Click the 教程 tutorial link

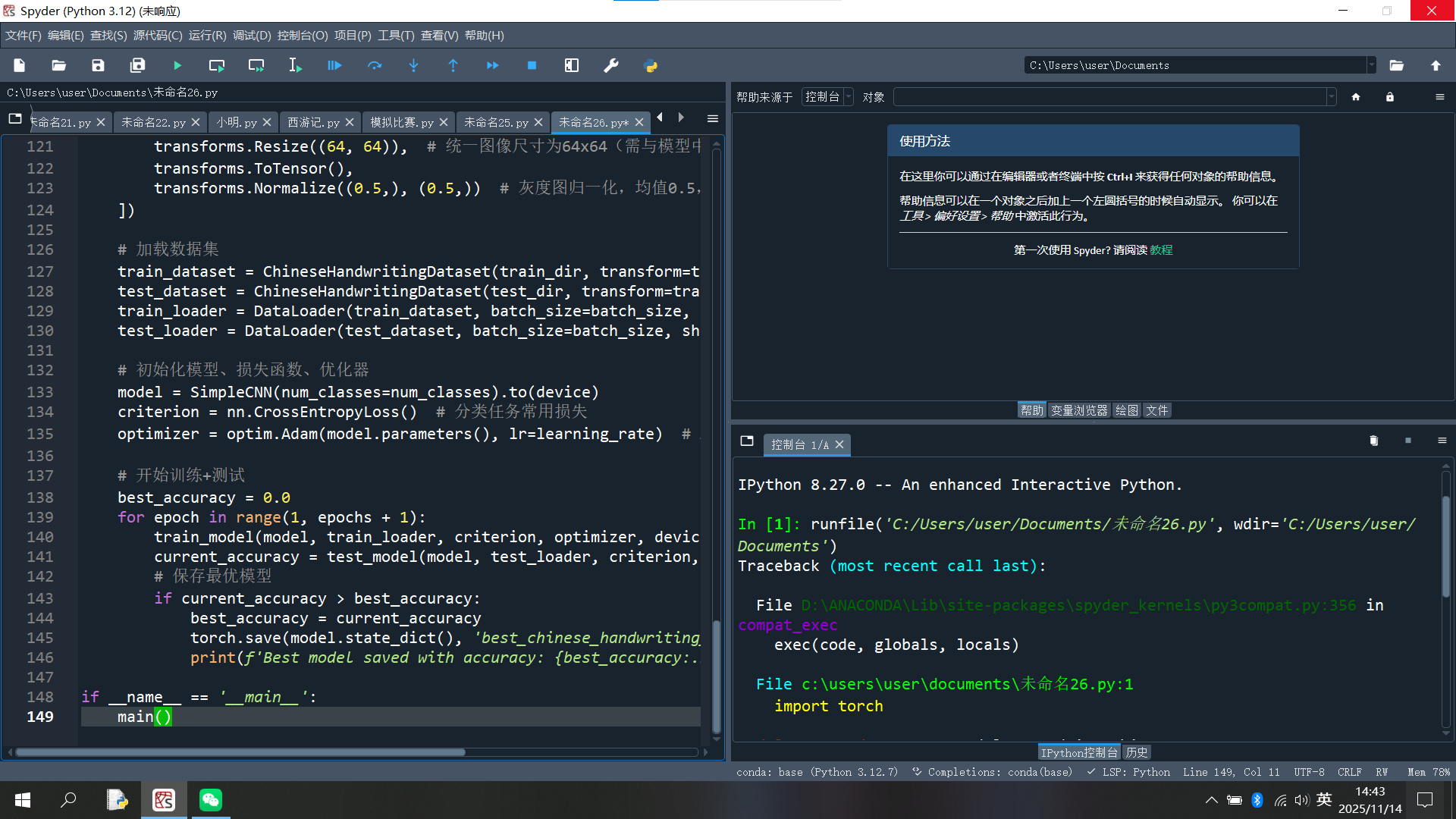(1161, 250)
